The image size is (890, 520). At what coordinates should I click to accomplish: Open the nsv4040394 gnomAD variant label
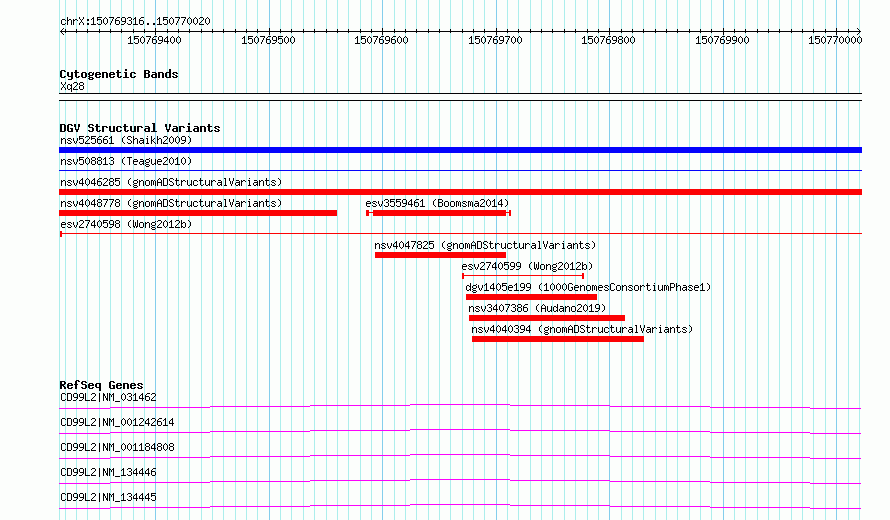582,329
